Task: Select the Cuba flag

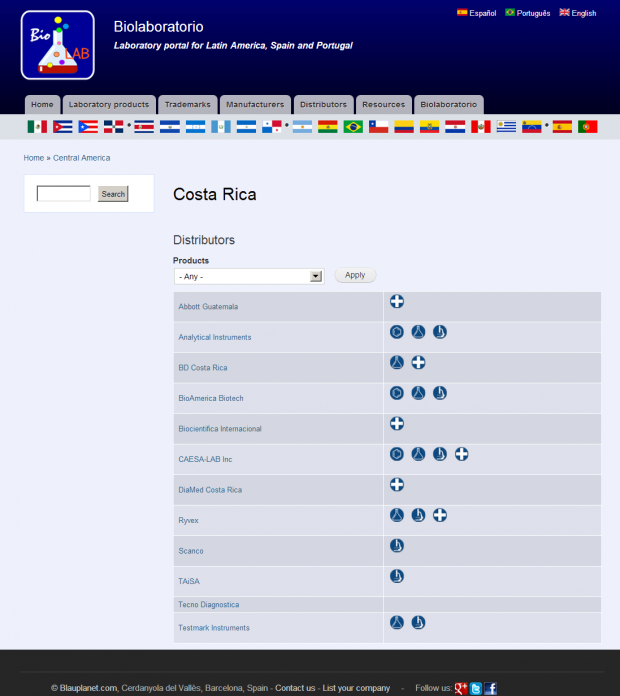Action: 63,127
